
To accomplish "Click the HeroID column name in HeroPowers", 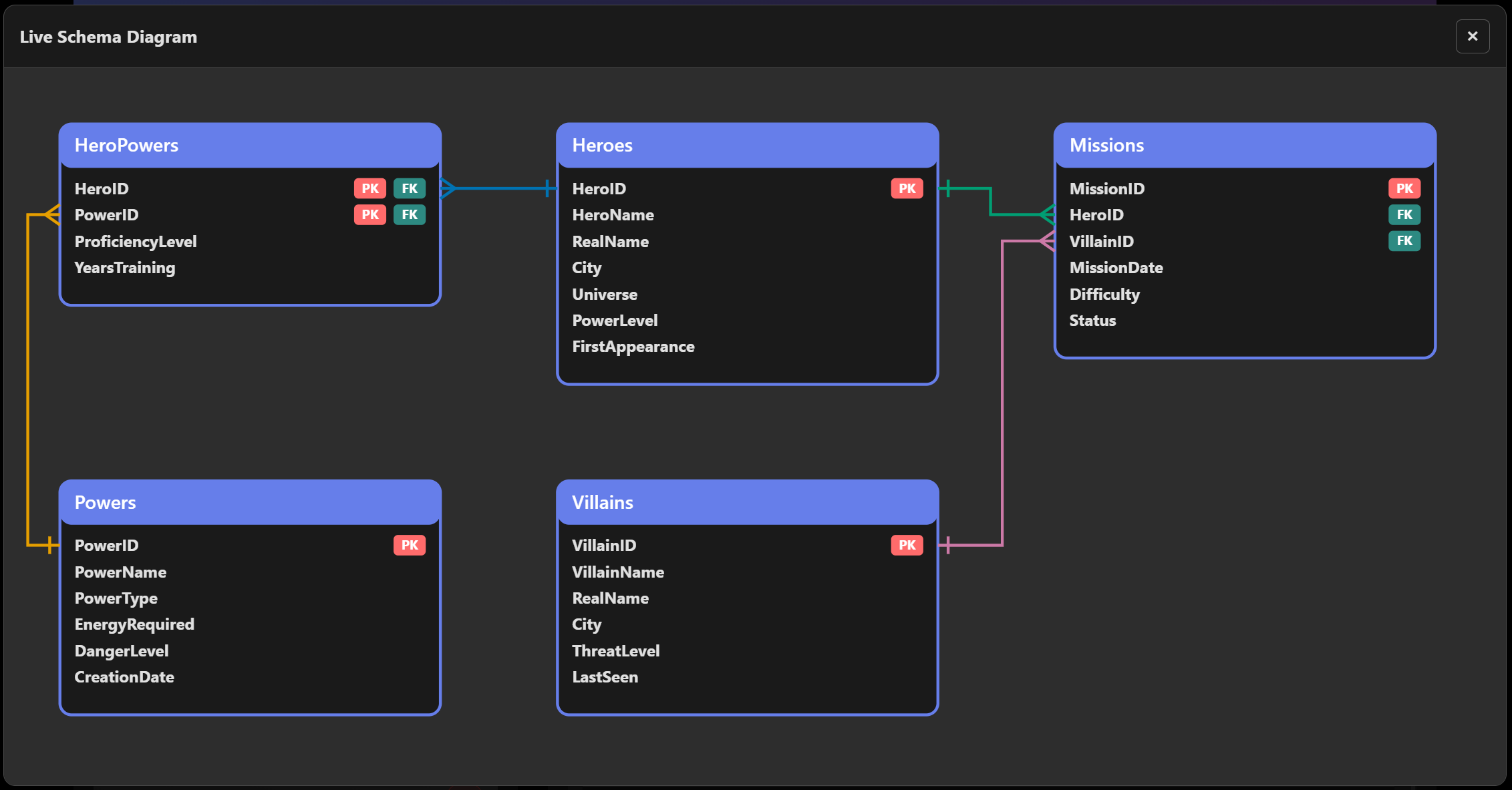I will tap(102, 189).
